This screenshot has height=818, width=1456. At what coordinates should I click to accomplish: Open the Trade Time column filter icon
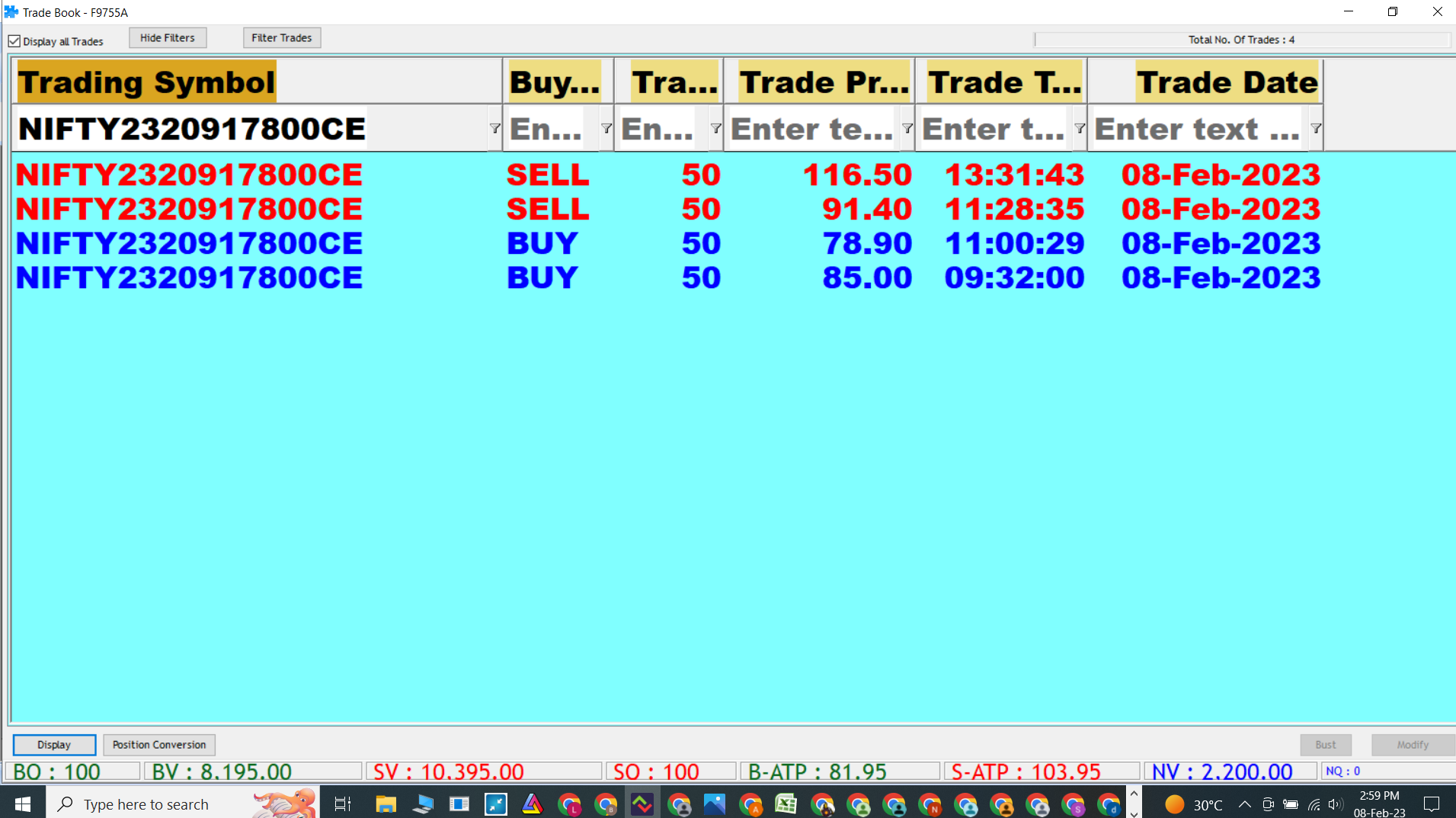click(1080, 129)
